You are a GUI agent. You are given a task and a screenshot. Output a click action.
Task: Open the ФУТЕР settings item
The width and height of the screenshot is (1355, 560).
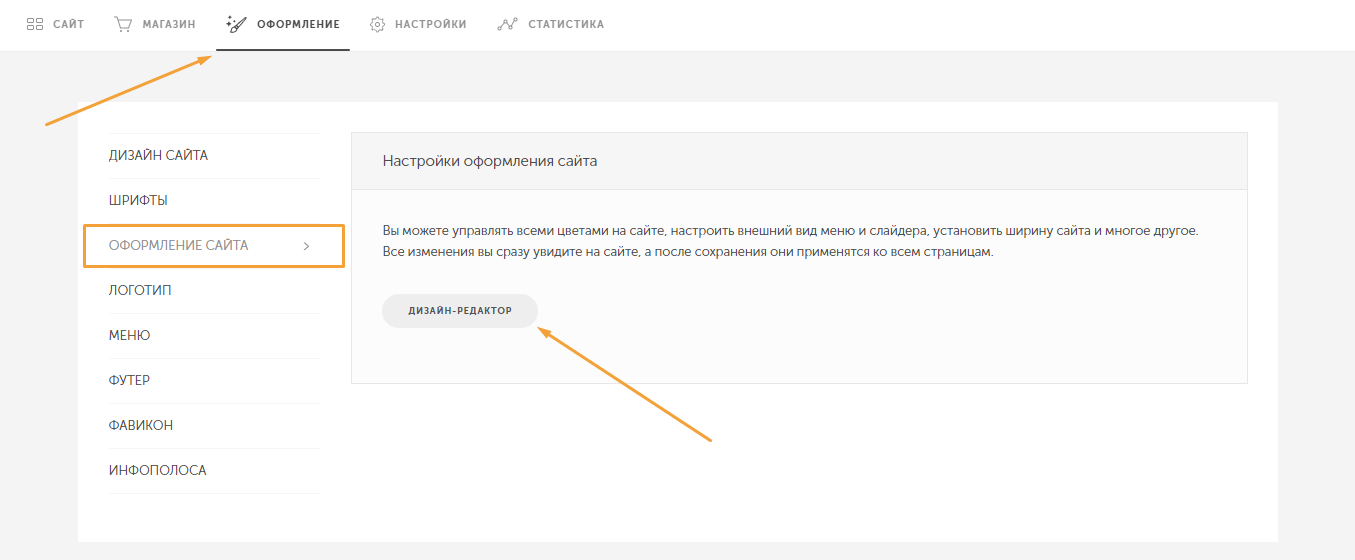click(129, 381)
